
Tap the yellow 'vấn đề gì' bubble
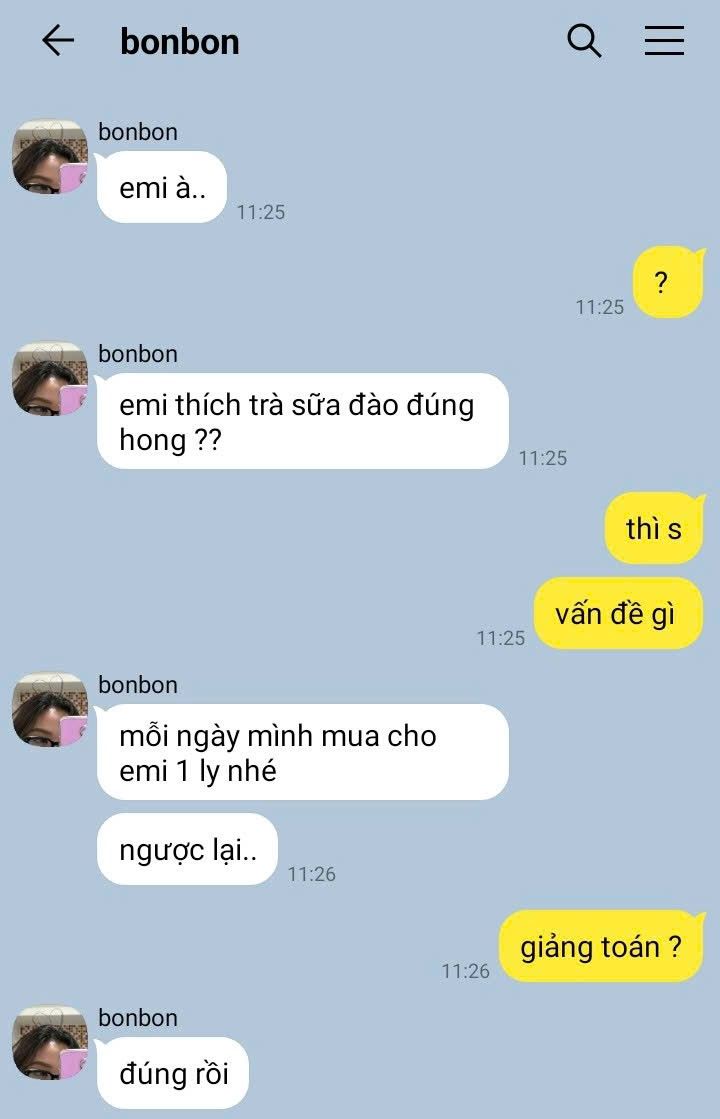coord(619,614)
